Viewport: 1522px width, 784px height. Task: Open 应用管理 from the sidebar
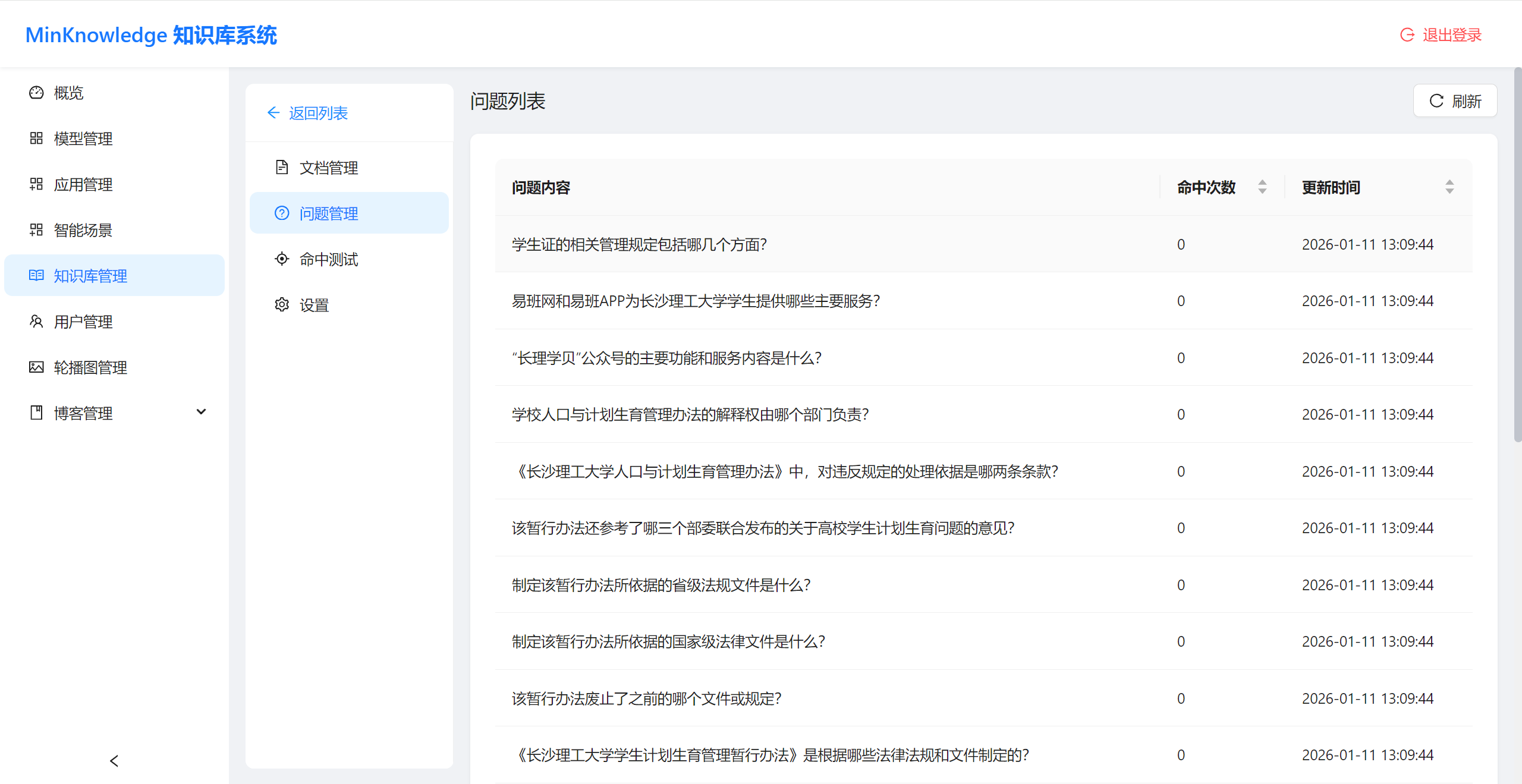[36, 184]
